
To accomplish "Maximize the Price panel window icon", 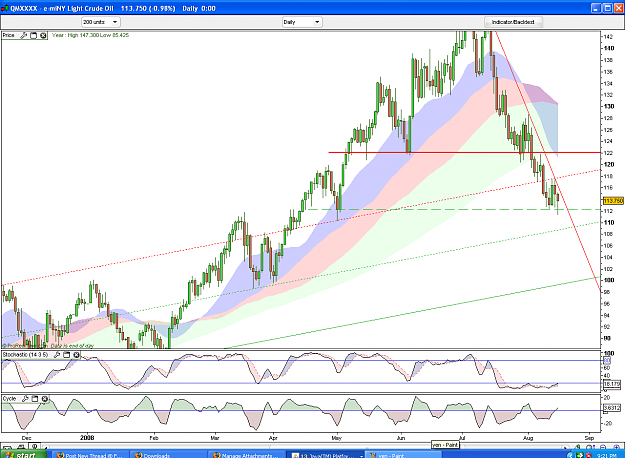I will click(x=33, y=35).
